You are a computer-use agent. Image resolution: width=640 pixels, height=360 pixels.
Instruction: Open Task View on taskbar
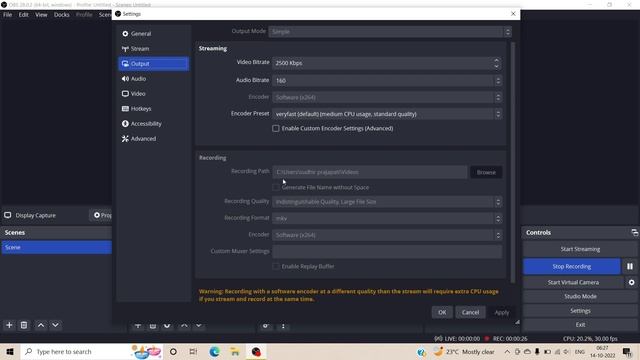[193, 352]
